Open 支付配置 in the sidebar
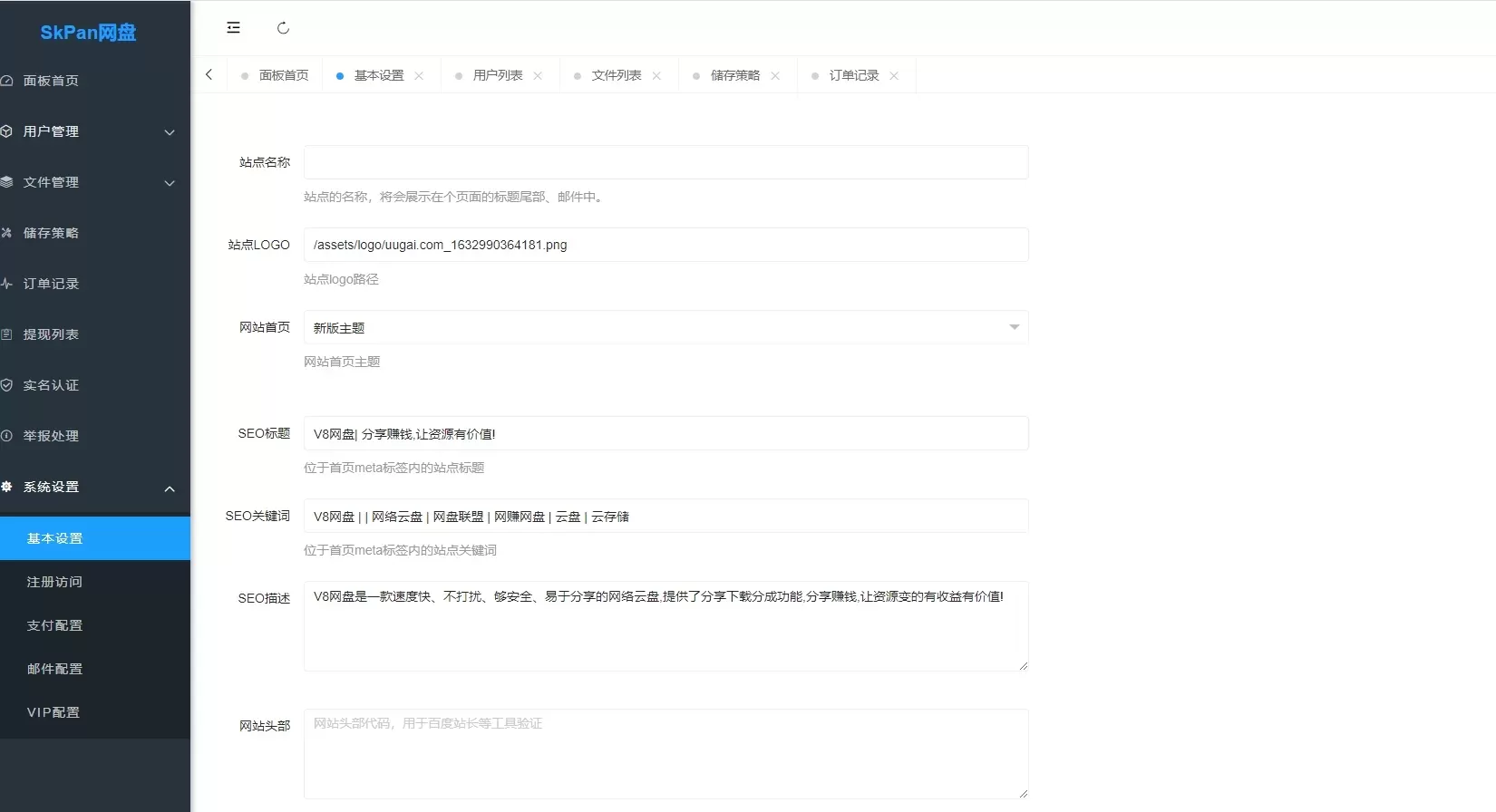The width and height of the screenshot is (1496, 812). (x=54, y=625)
